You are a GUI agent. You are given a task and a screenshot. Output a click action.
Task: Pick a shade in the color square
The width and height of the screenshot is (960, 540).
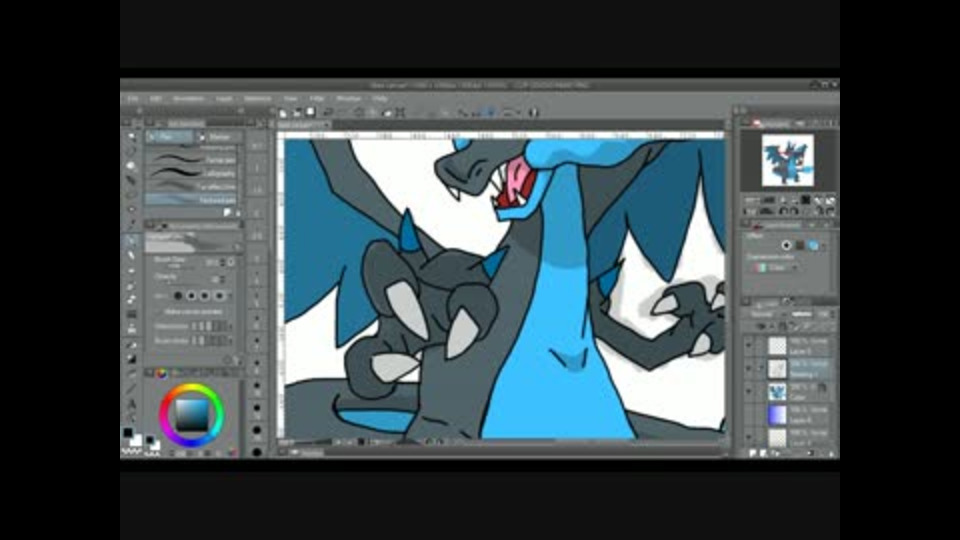point(192,415)
